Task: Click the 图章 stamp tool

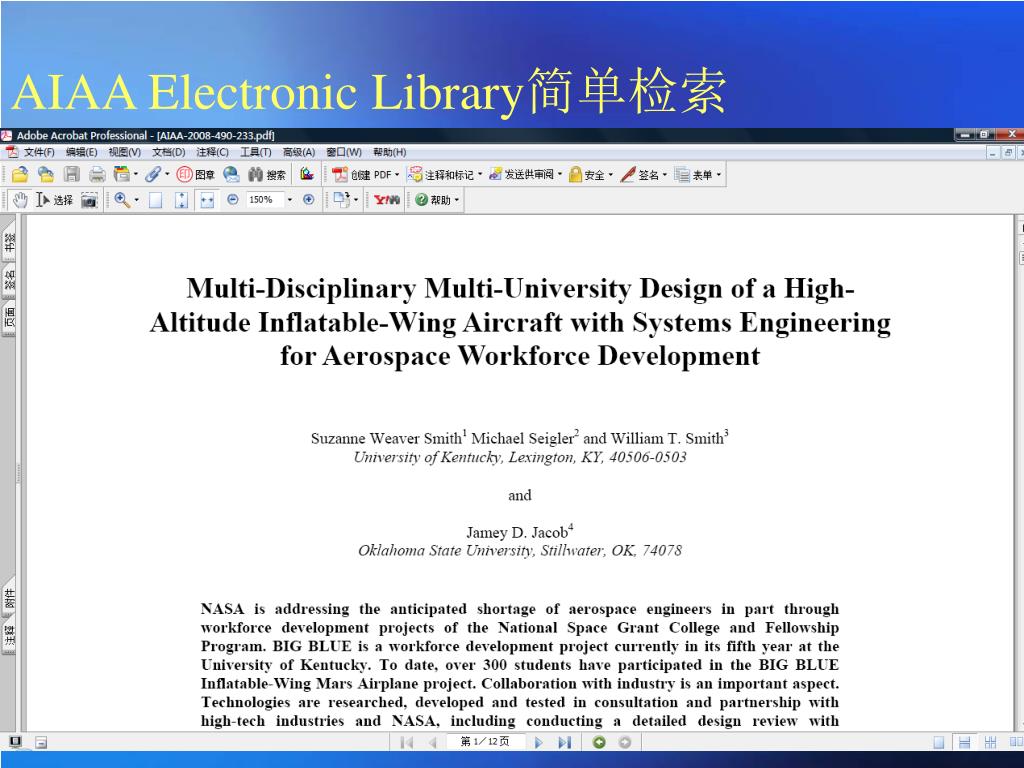Action: pos(195,174)
